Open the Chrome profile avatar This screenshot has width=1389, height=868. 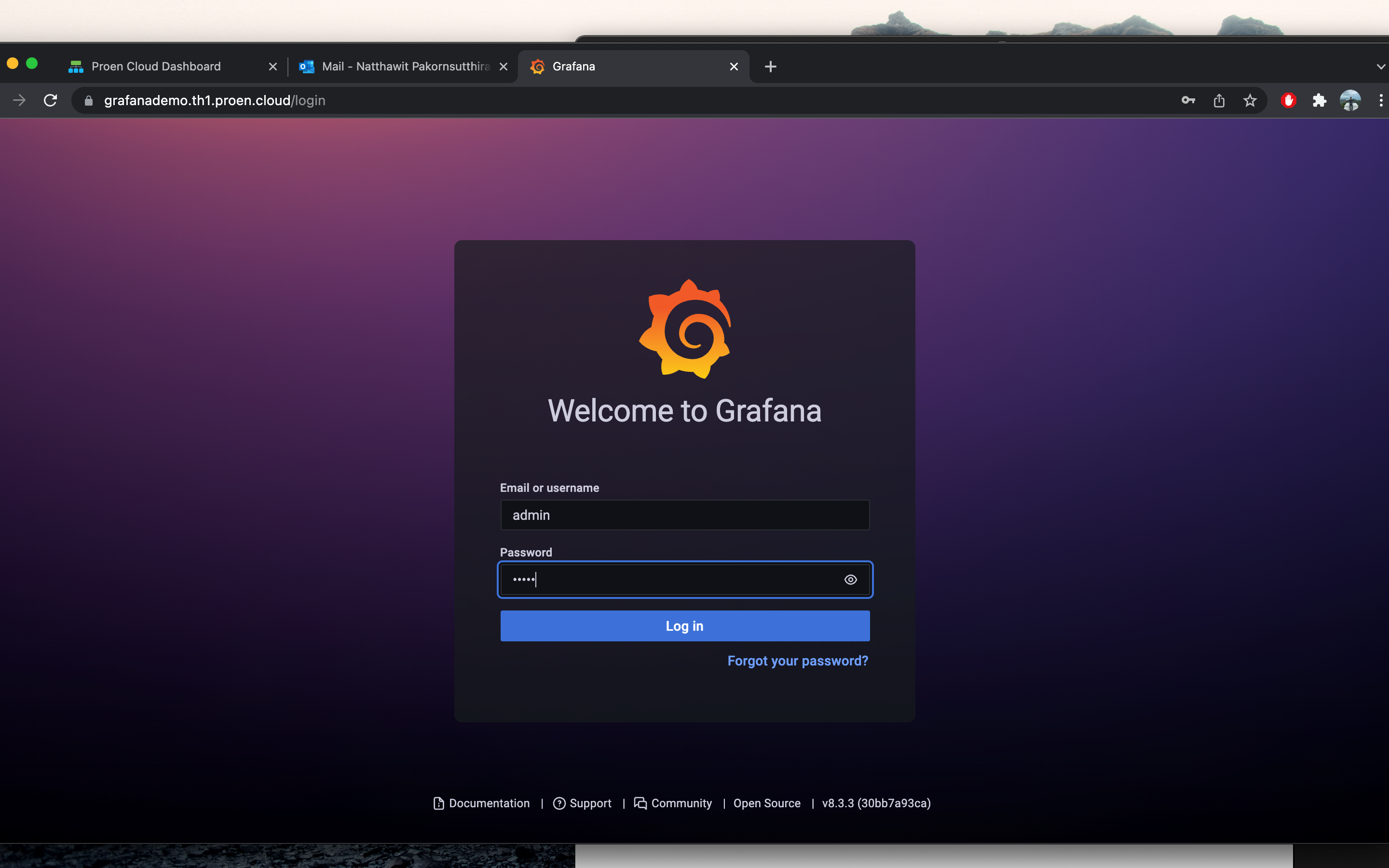1350,100
